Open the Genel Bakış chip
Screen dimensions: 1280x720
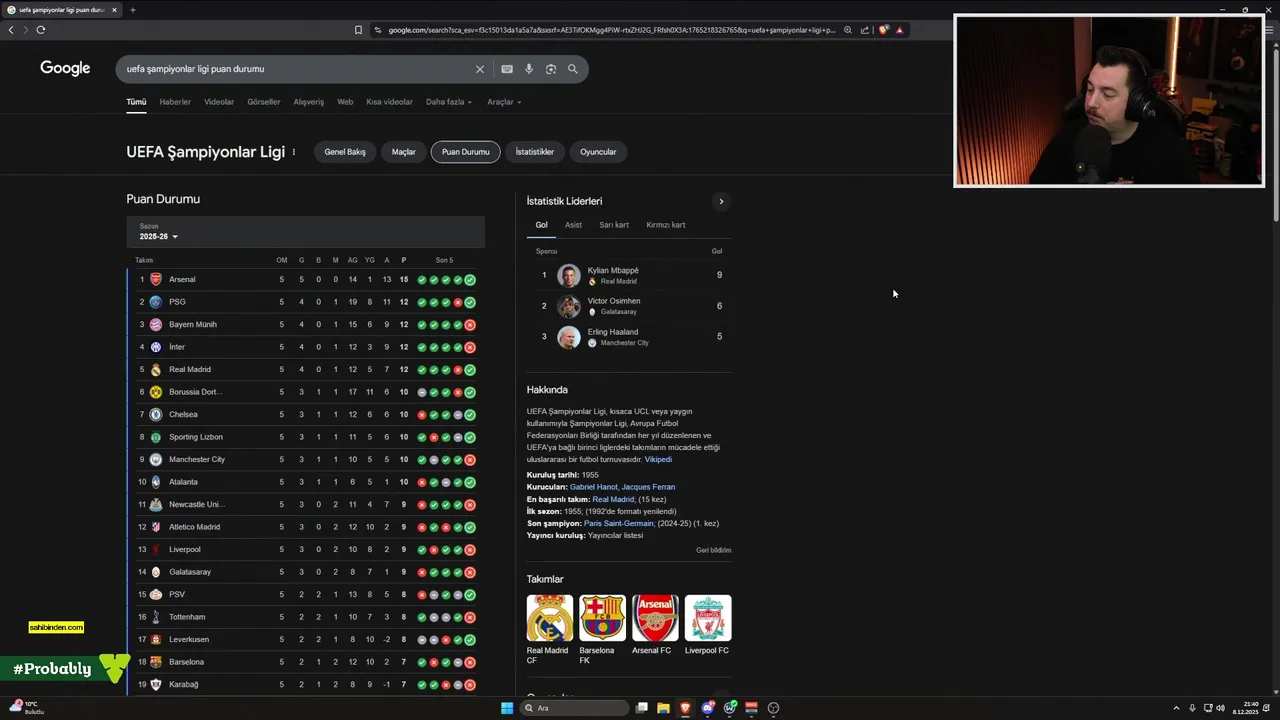coord(345,152)
